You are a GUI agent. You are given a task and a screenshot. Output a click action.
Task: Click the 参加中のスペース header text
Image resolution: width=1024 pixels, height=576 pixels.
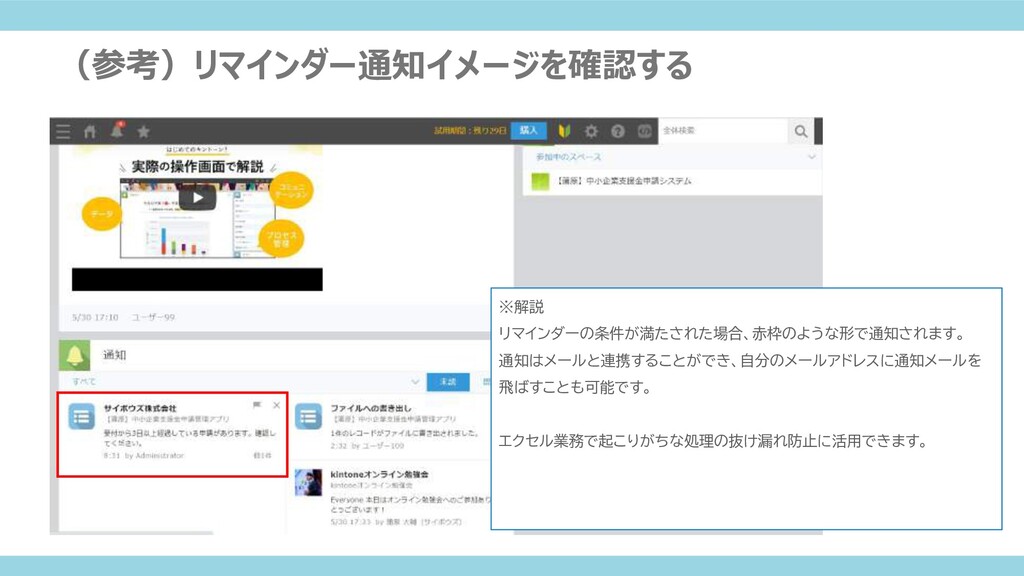tap(568, 157)
